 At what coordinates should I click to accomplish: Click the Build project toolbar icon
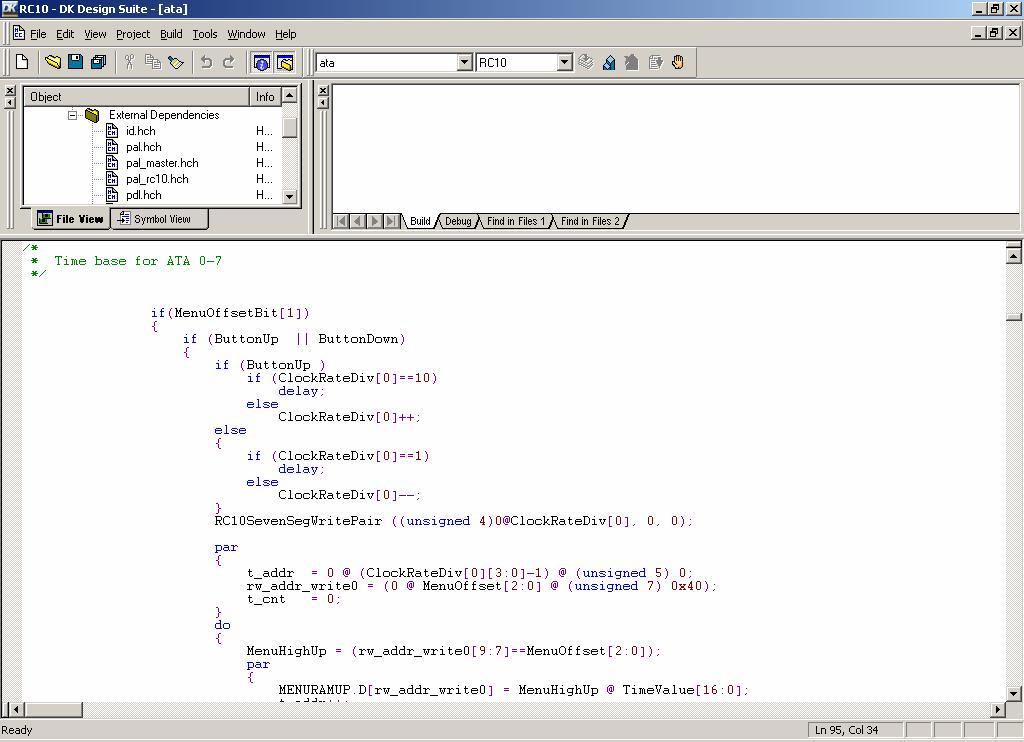[x=609, y=62]
